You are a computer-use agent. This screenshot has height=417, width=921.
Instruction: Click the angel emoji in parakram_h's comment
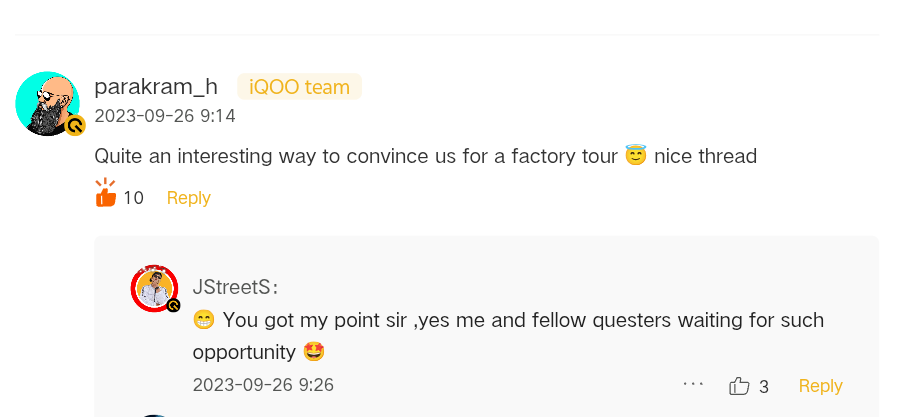click(x=636, y=156)
